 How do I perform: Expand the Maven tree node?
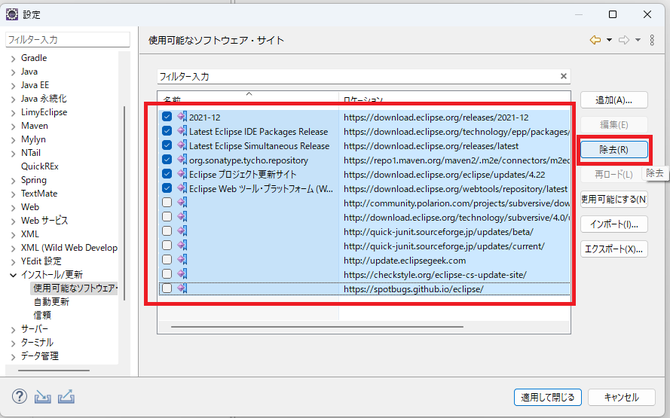13,127
